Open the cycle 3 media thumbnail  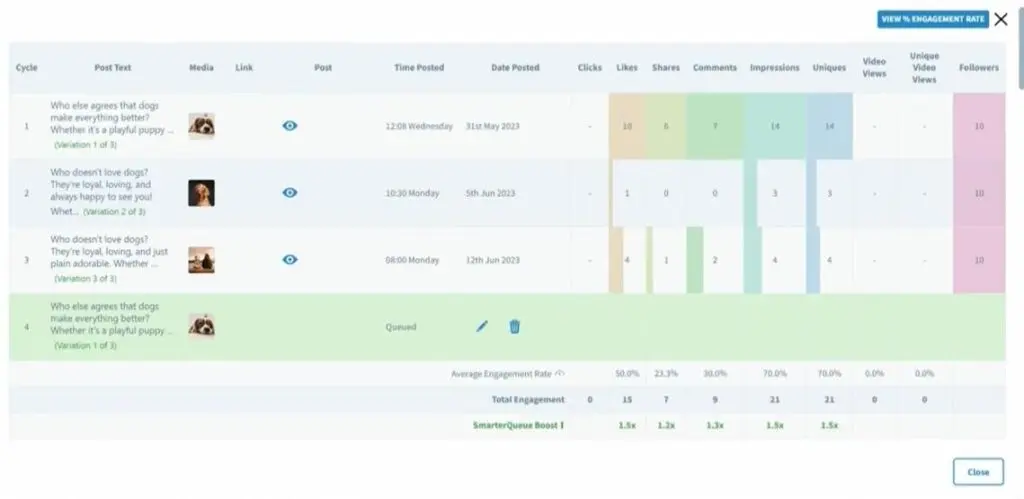(x=201, y=260)
